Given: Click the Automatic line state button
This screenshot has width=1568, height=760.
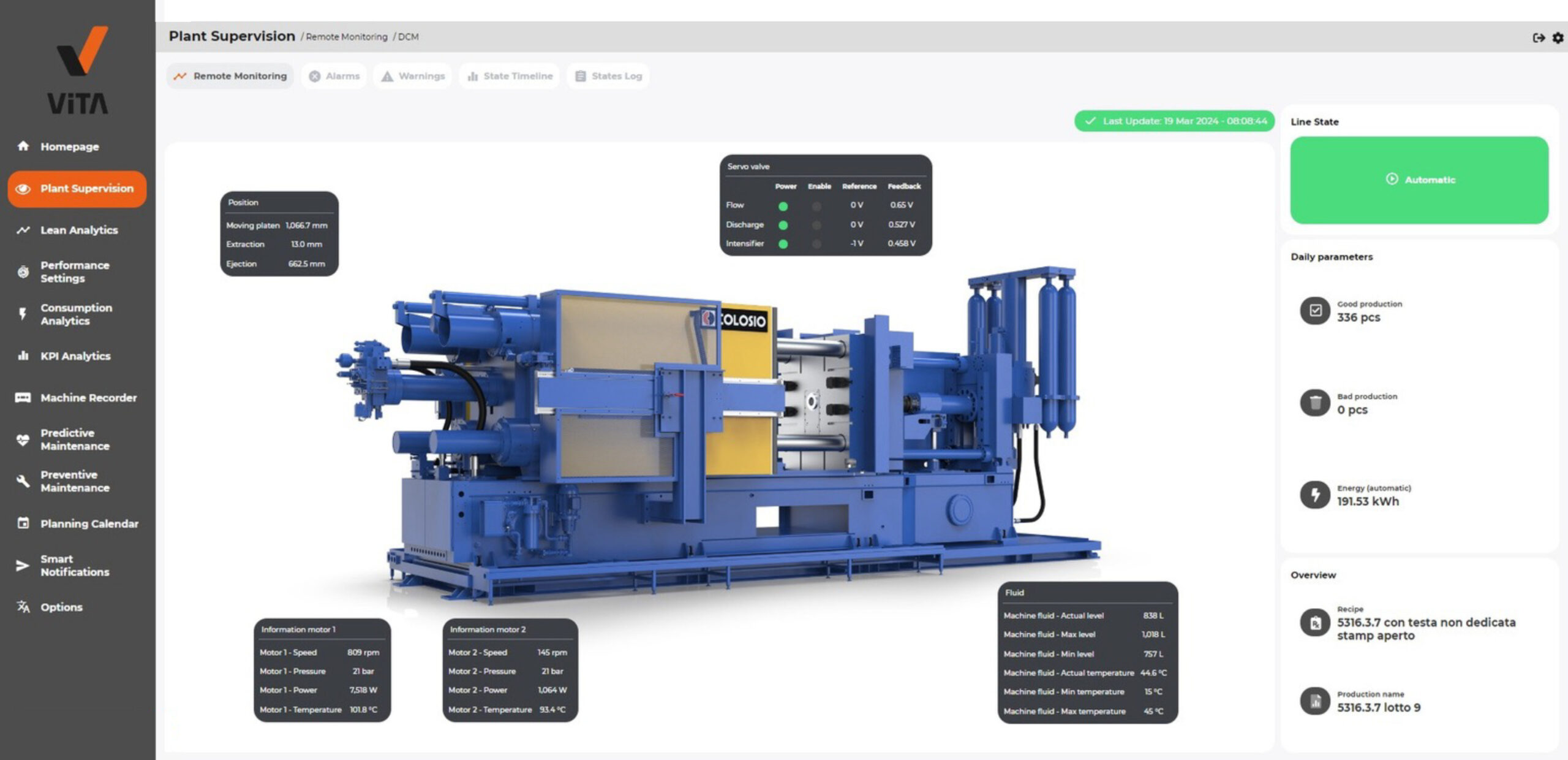Looking at the screenshot, I should pos(1419,180).
